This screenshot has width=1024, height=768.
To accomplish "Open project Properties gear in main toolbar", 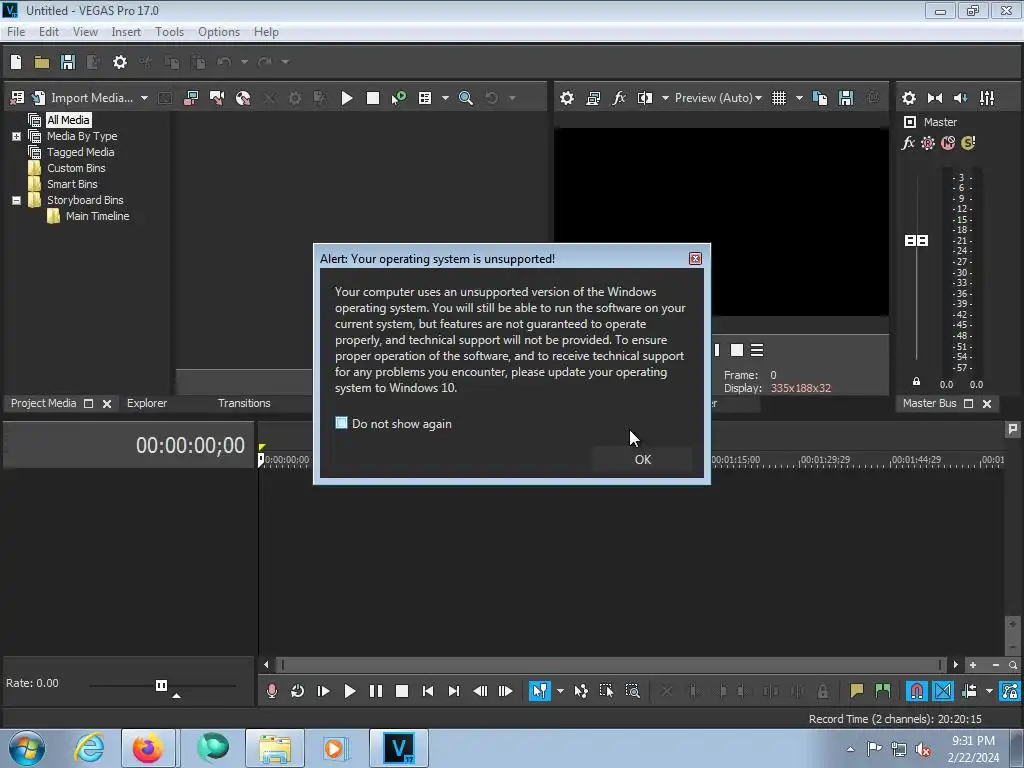I will pos(120,62).
